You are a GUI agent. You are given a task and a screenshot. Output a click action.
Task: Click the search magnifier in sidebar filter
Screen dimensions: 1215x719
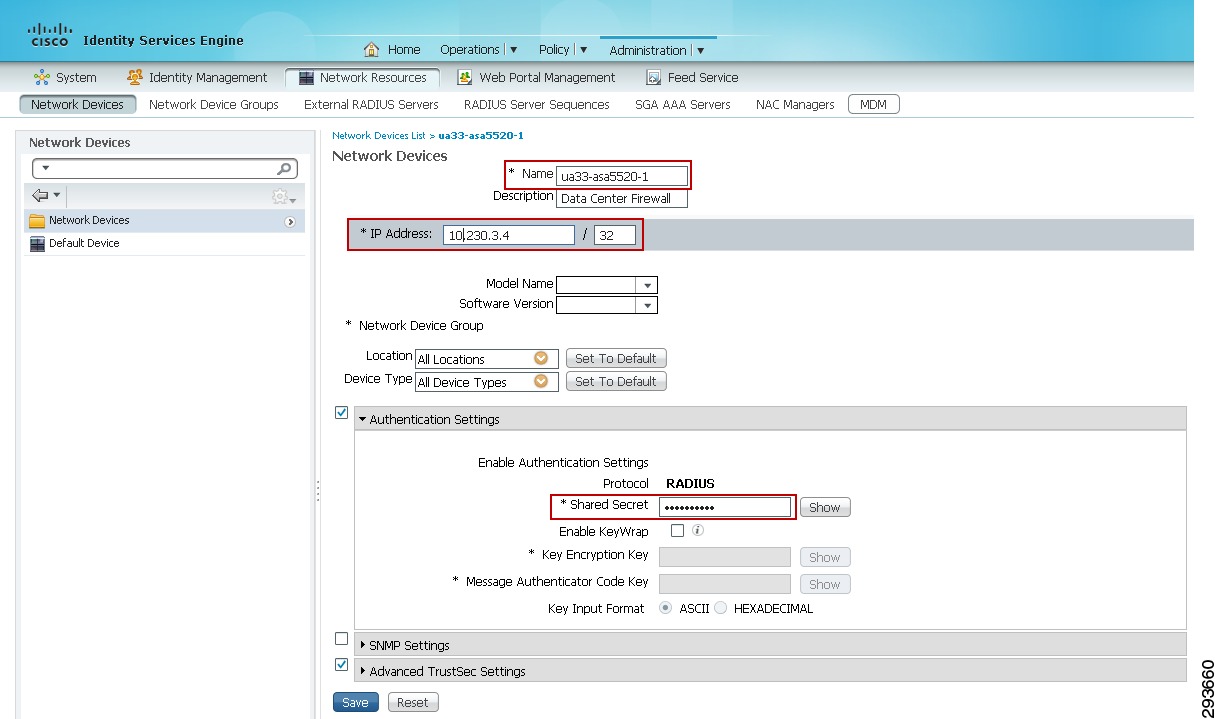(285, 169)
